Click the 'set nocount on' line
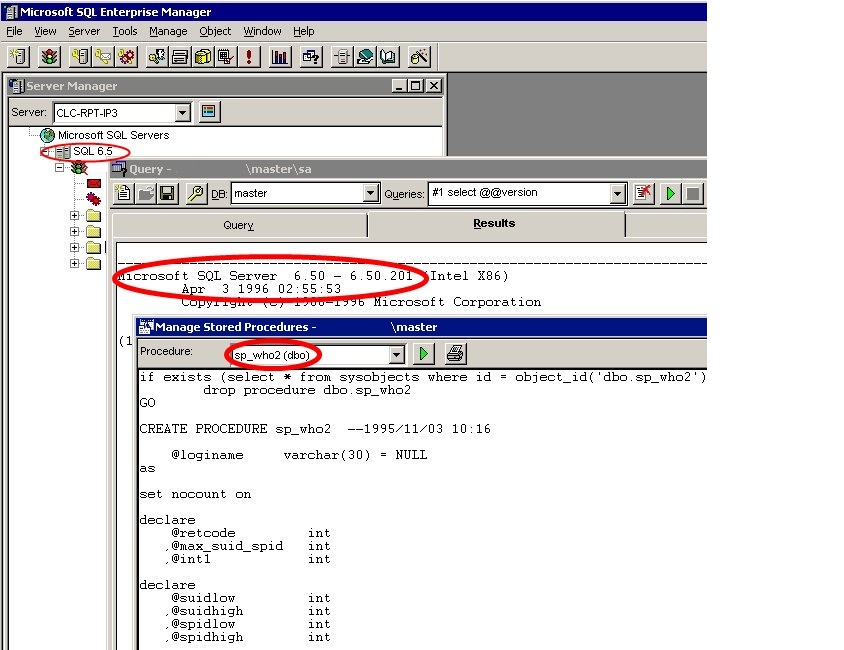This screenshot has width=844, height=650. click(x=195, y=494)
